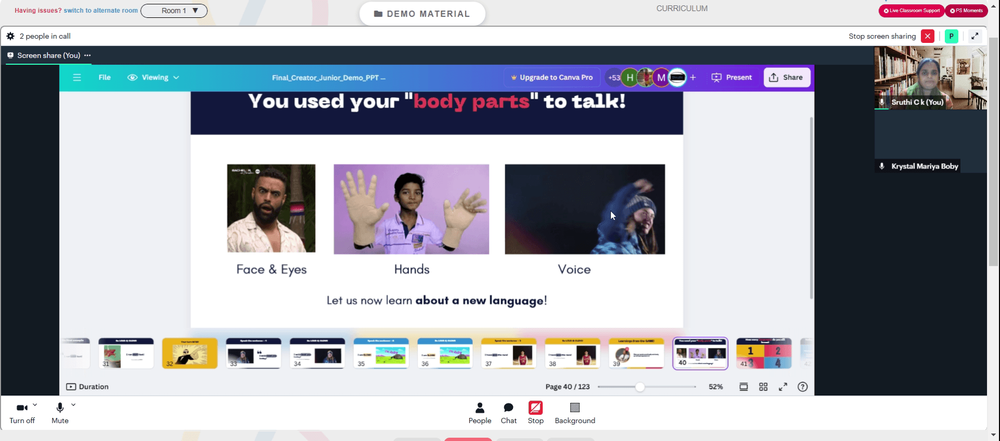The height and width of the screenshot is (441, 1000).
Task: Toggle the page thumbnails strip view icon
Action: click(744, 387)
